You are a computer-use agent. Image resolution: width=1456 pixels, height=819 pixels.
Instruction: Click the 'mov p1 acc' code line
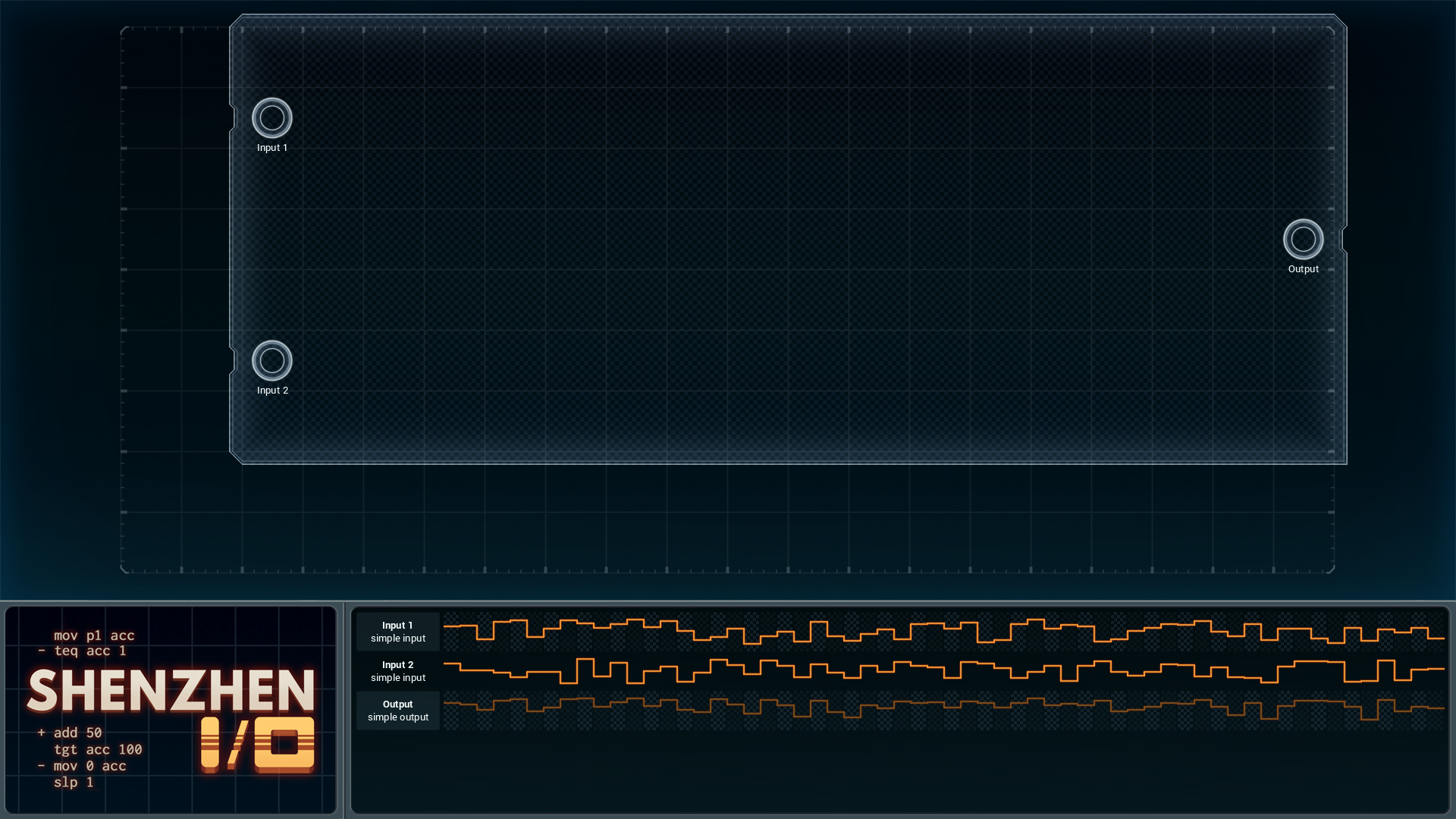(94, 635)
